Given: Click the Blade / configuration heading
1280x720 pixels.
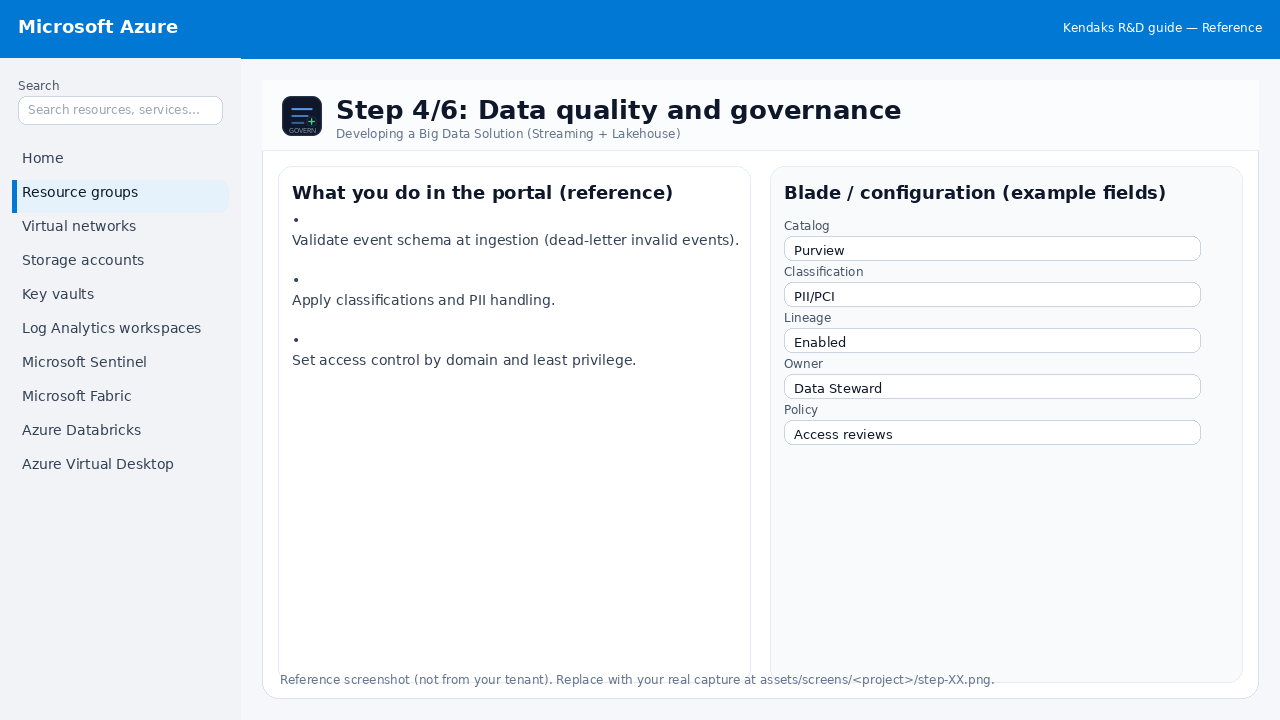Looking at the screenshot, I should [x=975, y=193].
